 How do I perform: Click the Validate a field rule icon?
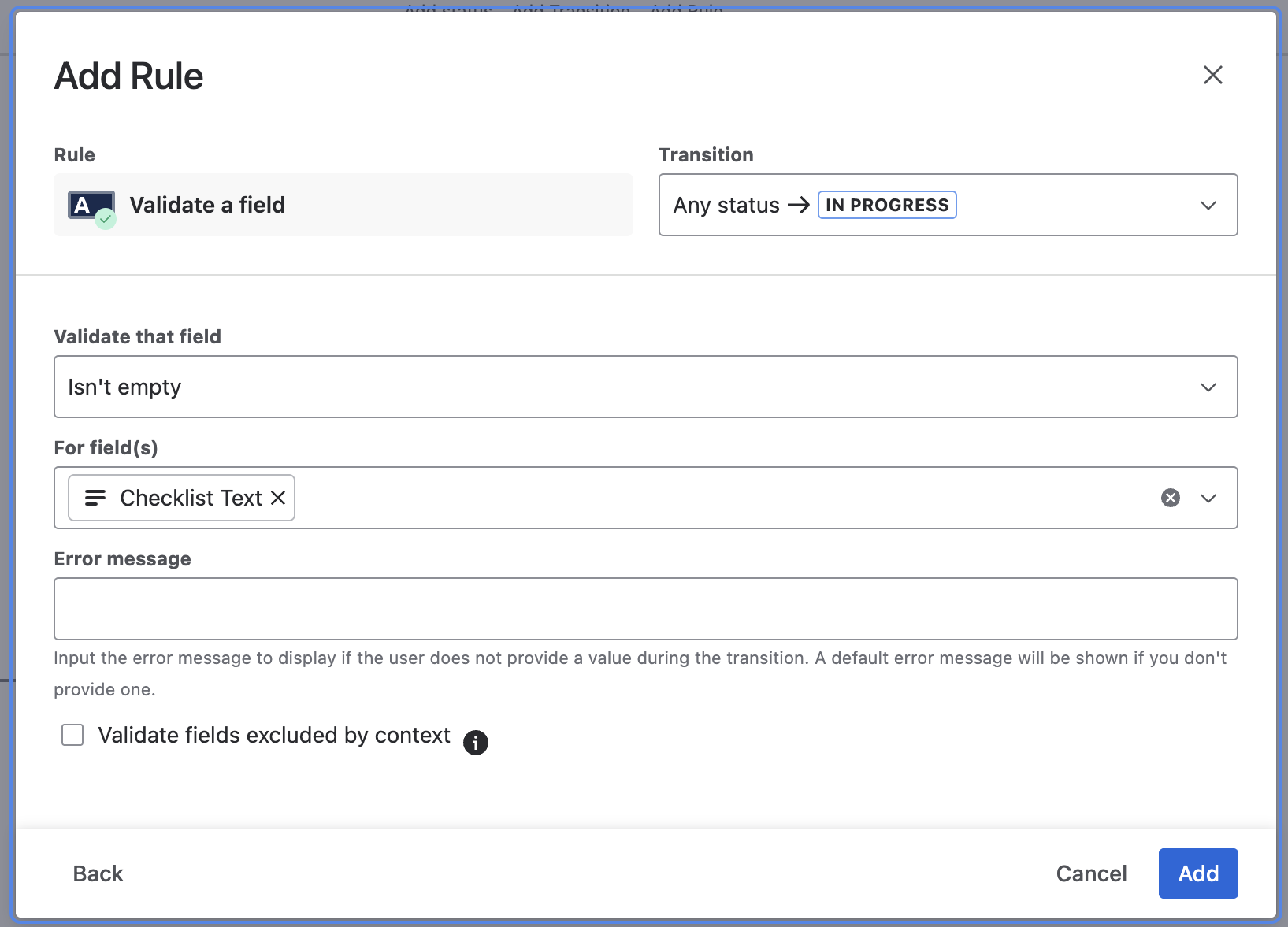pyautogui.click(x=91, y=207)
